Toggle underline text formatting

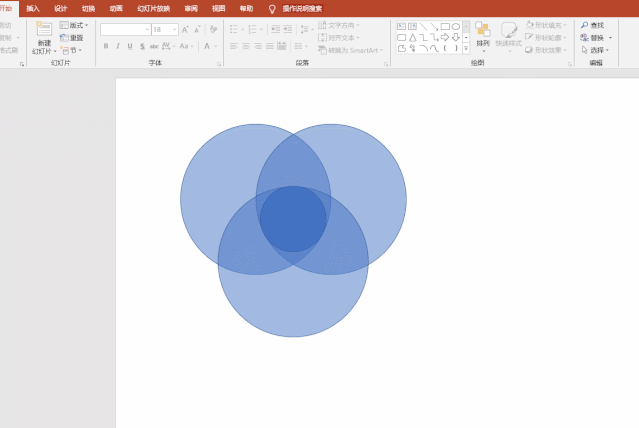tap(129, 46)
